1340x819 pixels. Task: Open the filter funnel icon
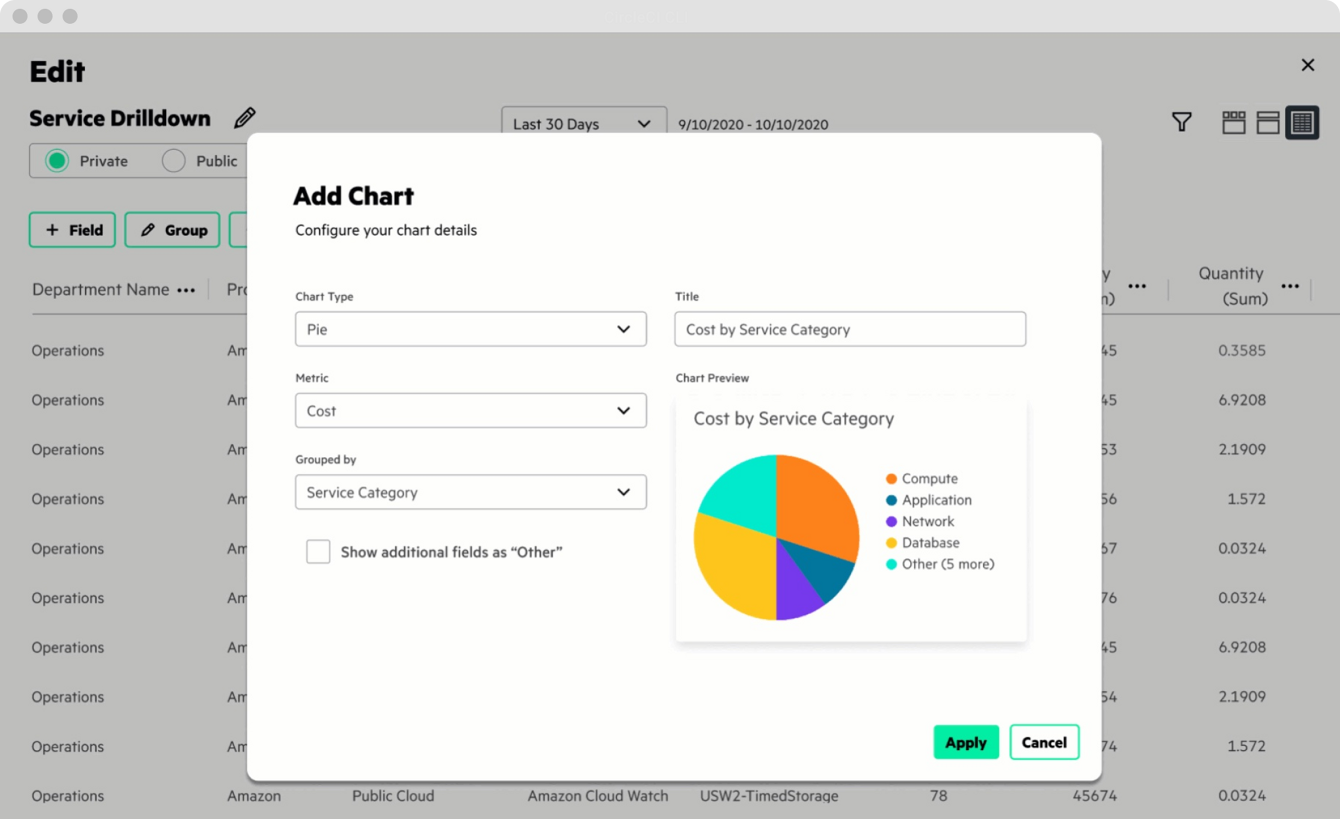pyautogui.click(x=1181, y=122)
